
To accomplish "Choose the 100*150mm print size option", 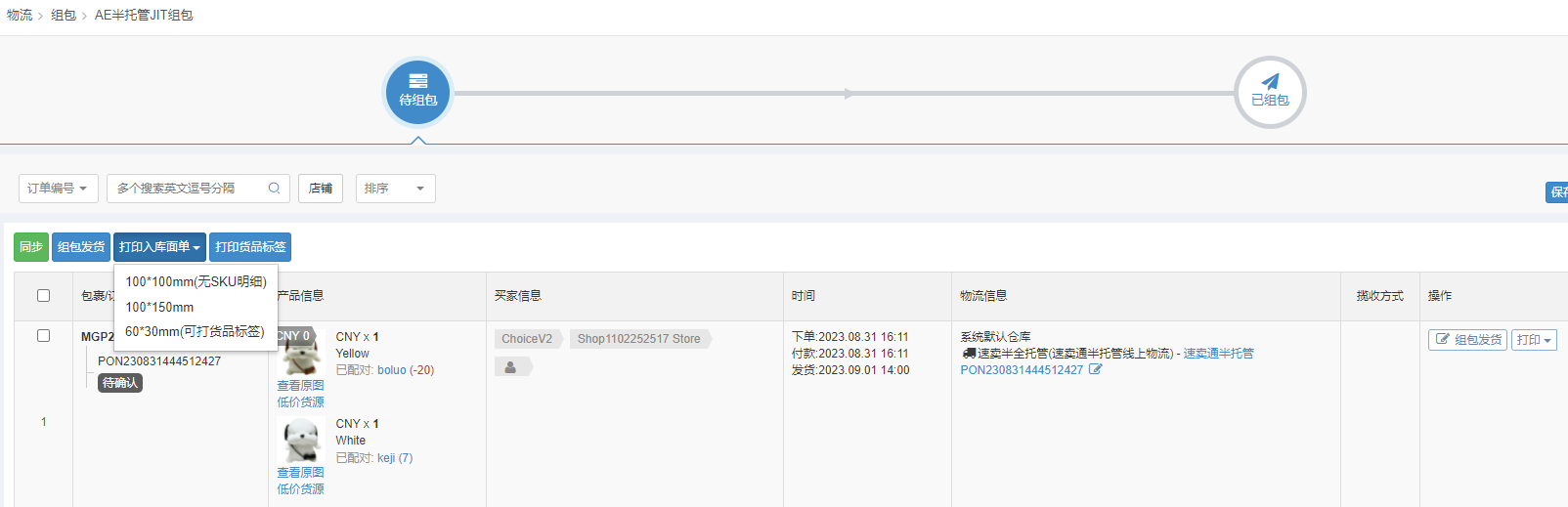I will click(x=159, y=307).
